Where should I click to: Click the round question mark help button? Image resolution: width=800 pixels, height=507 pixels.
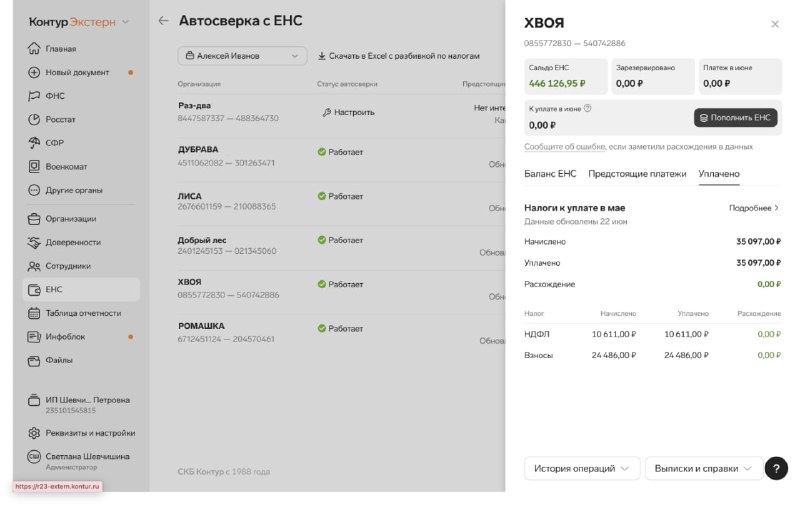(x=776, y=468)
